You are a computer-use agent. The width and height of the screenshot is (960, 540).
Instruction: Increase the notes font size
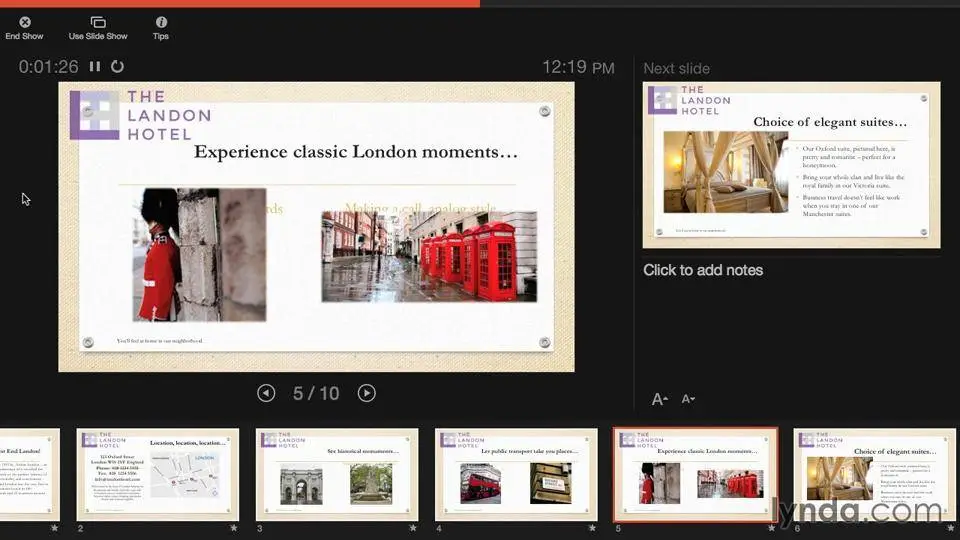[x=659, y=399]
